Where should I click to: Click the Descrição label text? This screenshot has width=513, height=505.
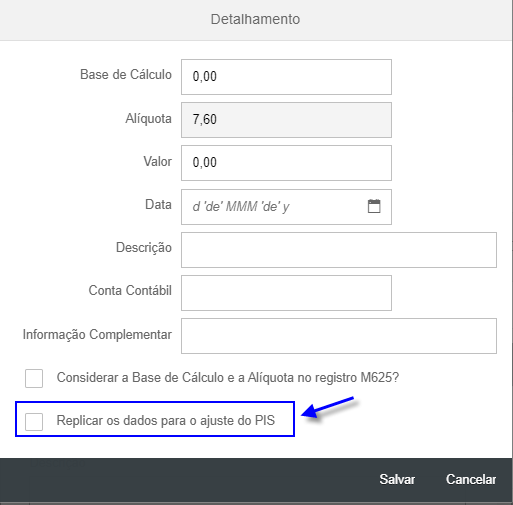(144, 248)
